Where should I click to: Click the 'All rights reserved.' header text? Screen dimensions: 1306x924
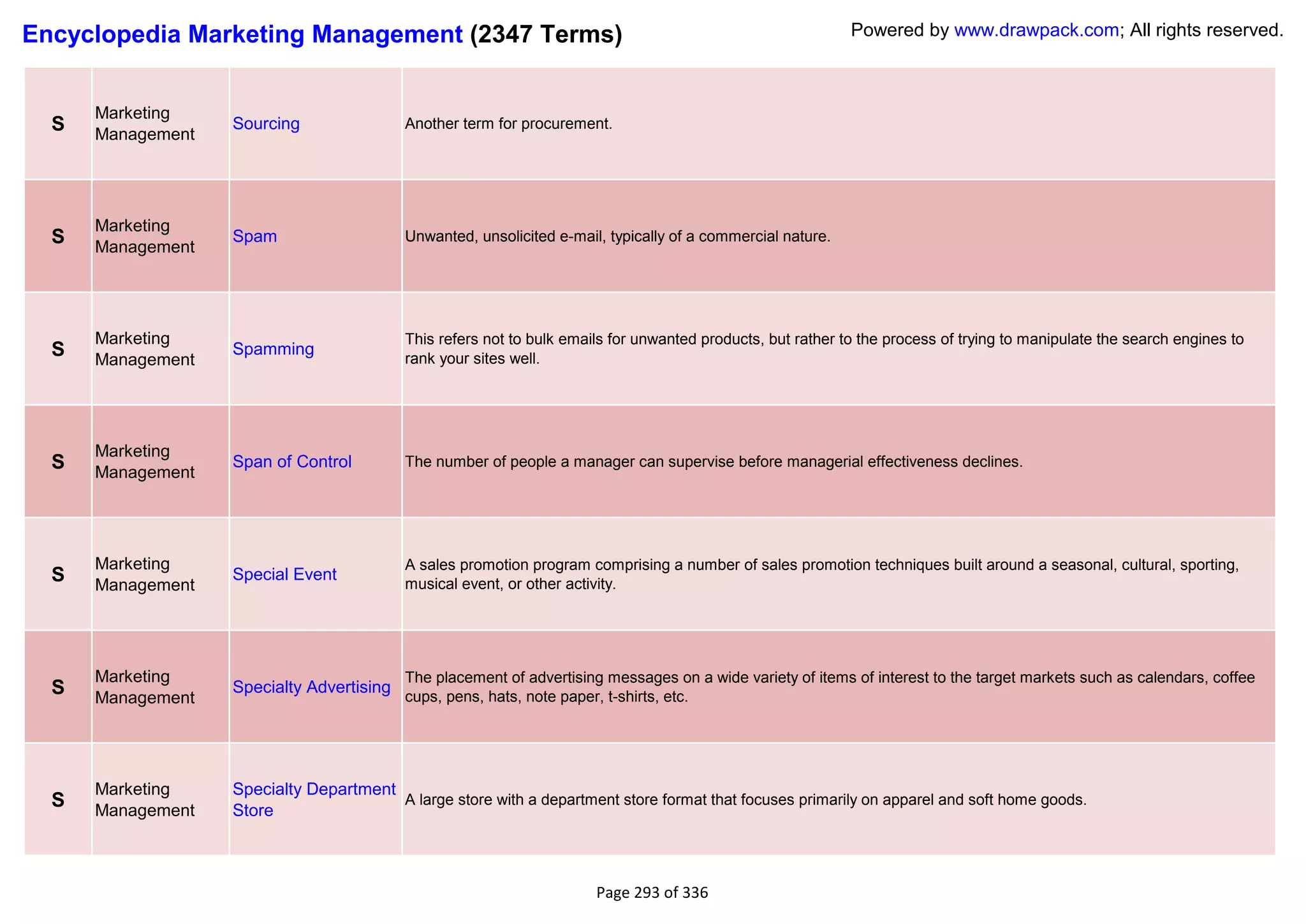(x=1207, y=30)
